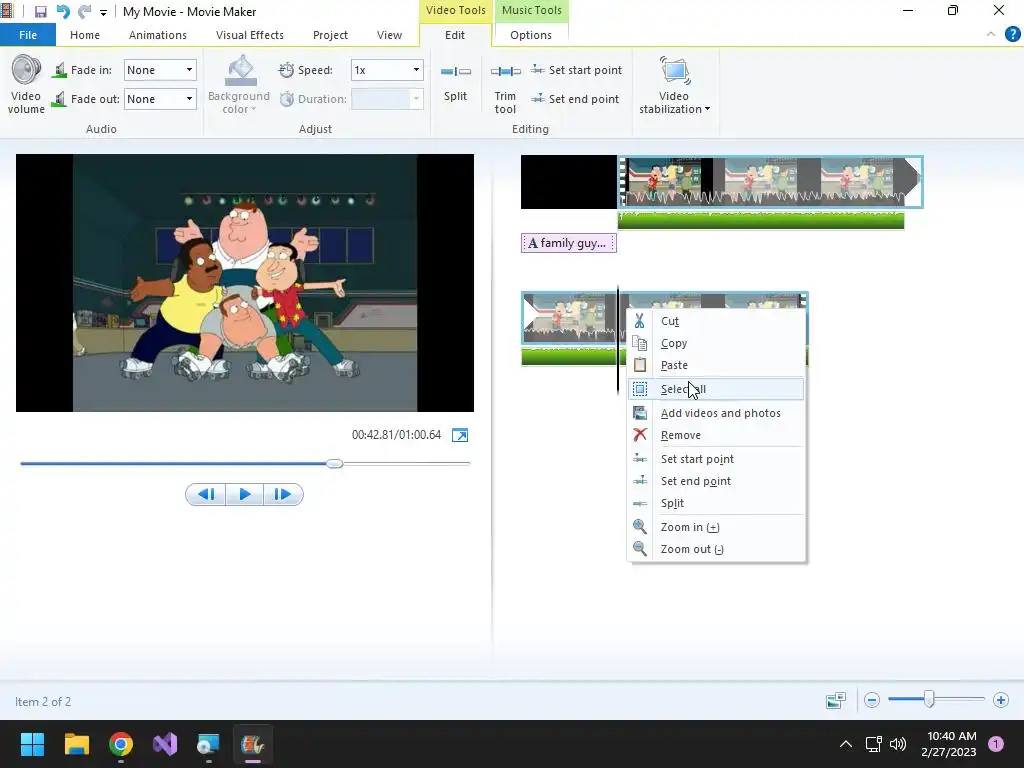Screen dimensions: 1024x768
Task: Click the Help question mark icon
Action: point(1012,34)
